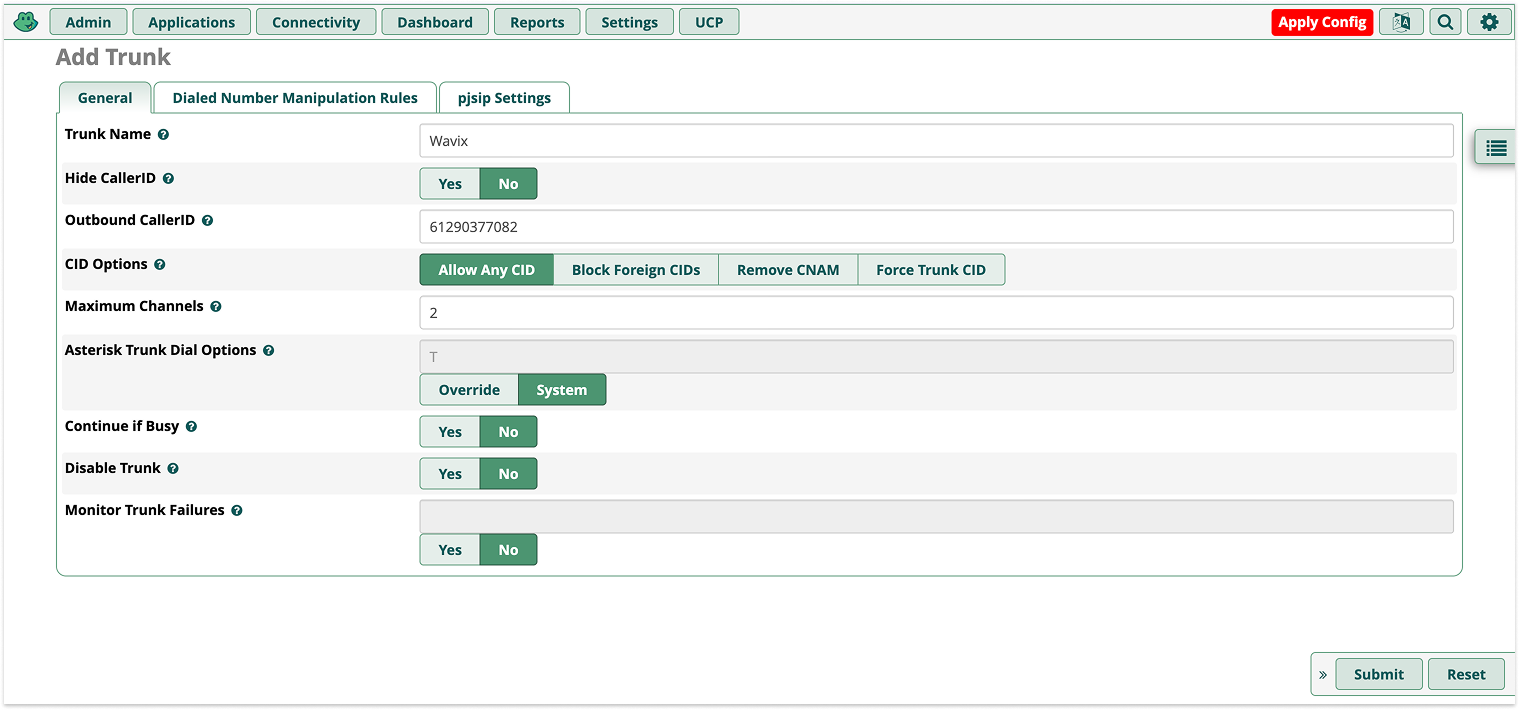This screenshot has width=1519, height=710.
Task: Expand the trunk list sidebar icon
Action: (1495, 147)
